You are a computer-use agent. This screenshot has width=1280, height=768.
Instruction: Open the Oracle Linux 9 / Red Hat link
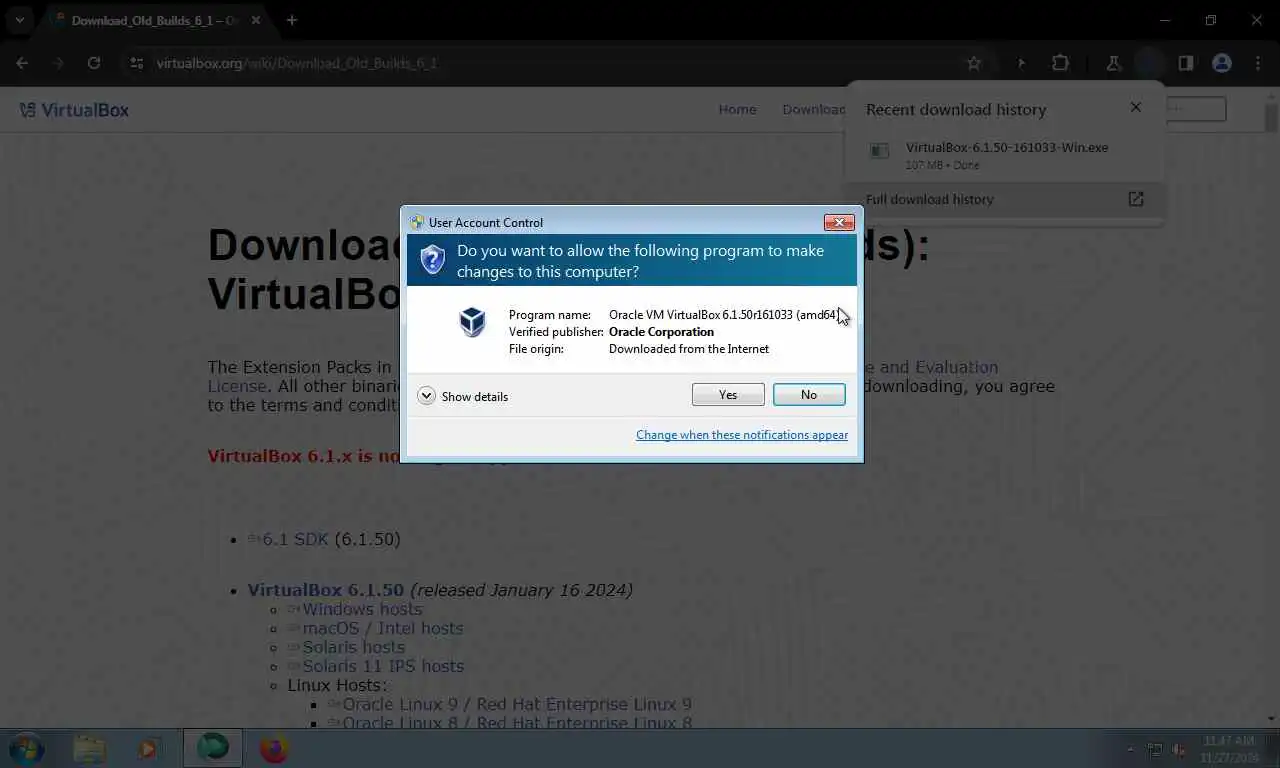coord(517,704)
